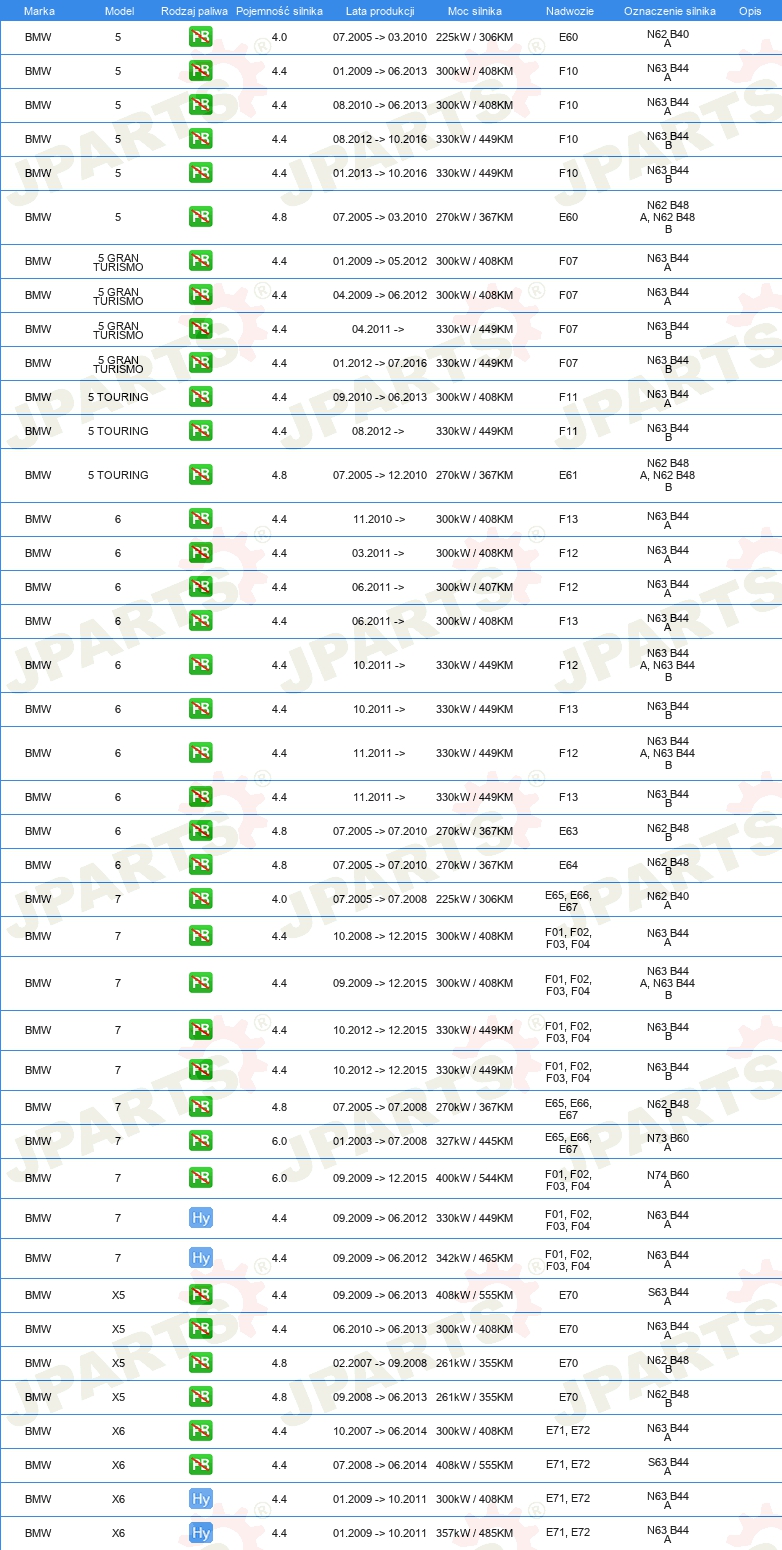This screenshot has height=1550, width=782.
Task: Click petrol fuel icon for BMW 5 4.0 E60
Action: click(200, 37)
